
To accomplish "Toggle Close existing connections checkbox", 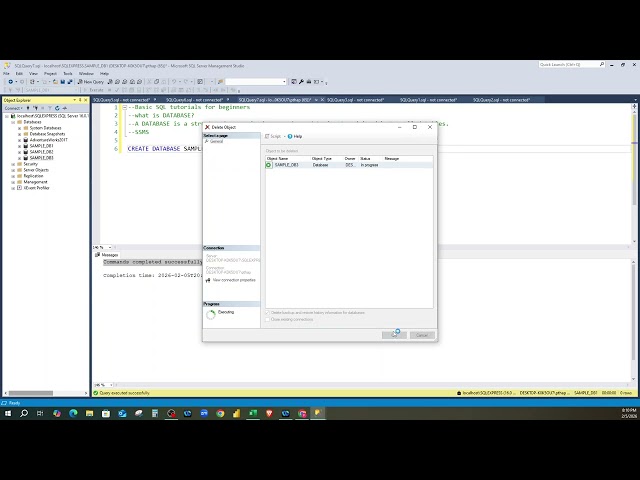I will [x=267, y=320].
